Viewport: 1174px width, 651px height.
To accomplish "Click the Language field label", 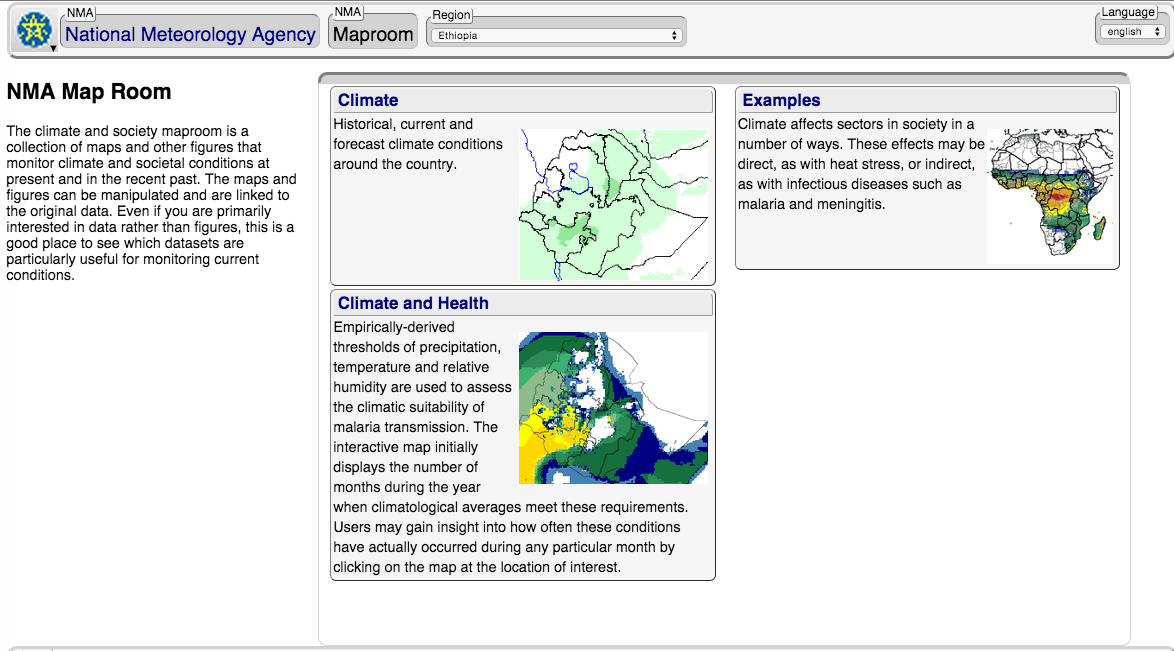I will click(1127, 12).
